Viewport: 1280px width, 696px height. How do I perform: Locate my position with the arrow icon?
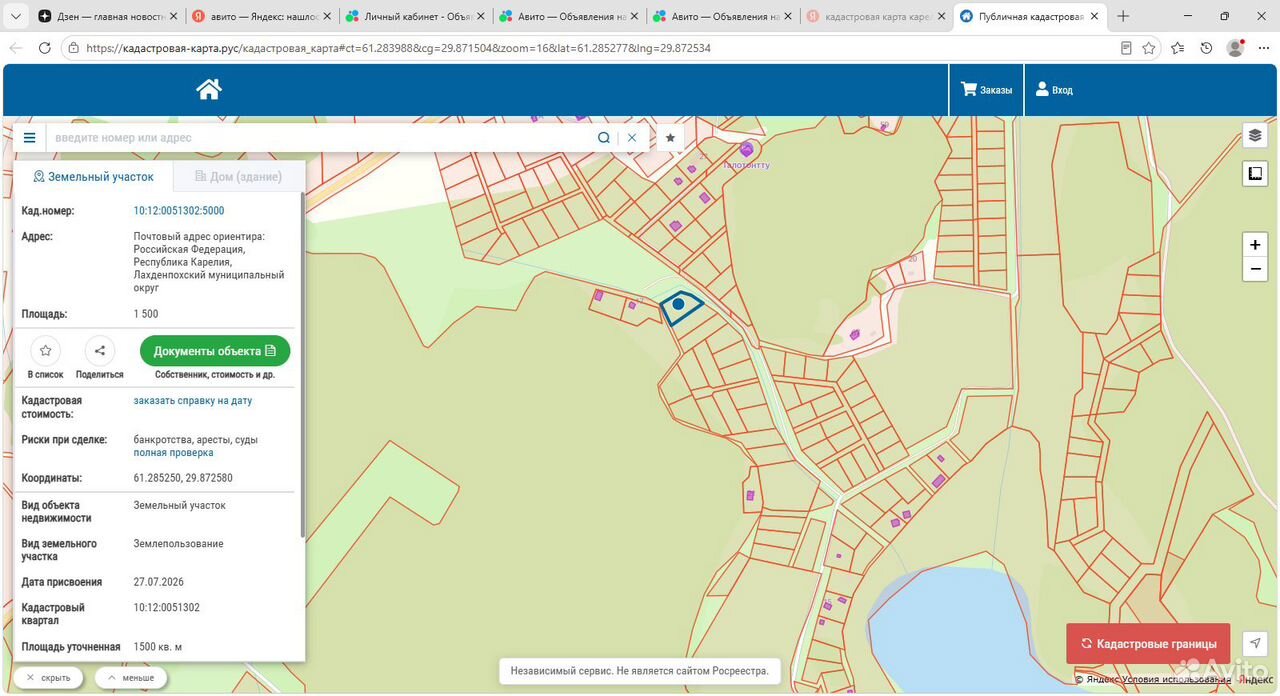[x=1255, y=644]
